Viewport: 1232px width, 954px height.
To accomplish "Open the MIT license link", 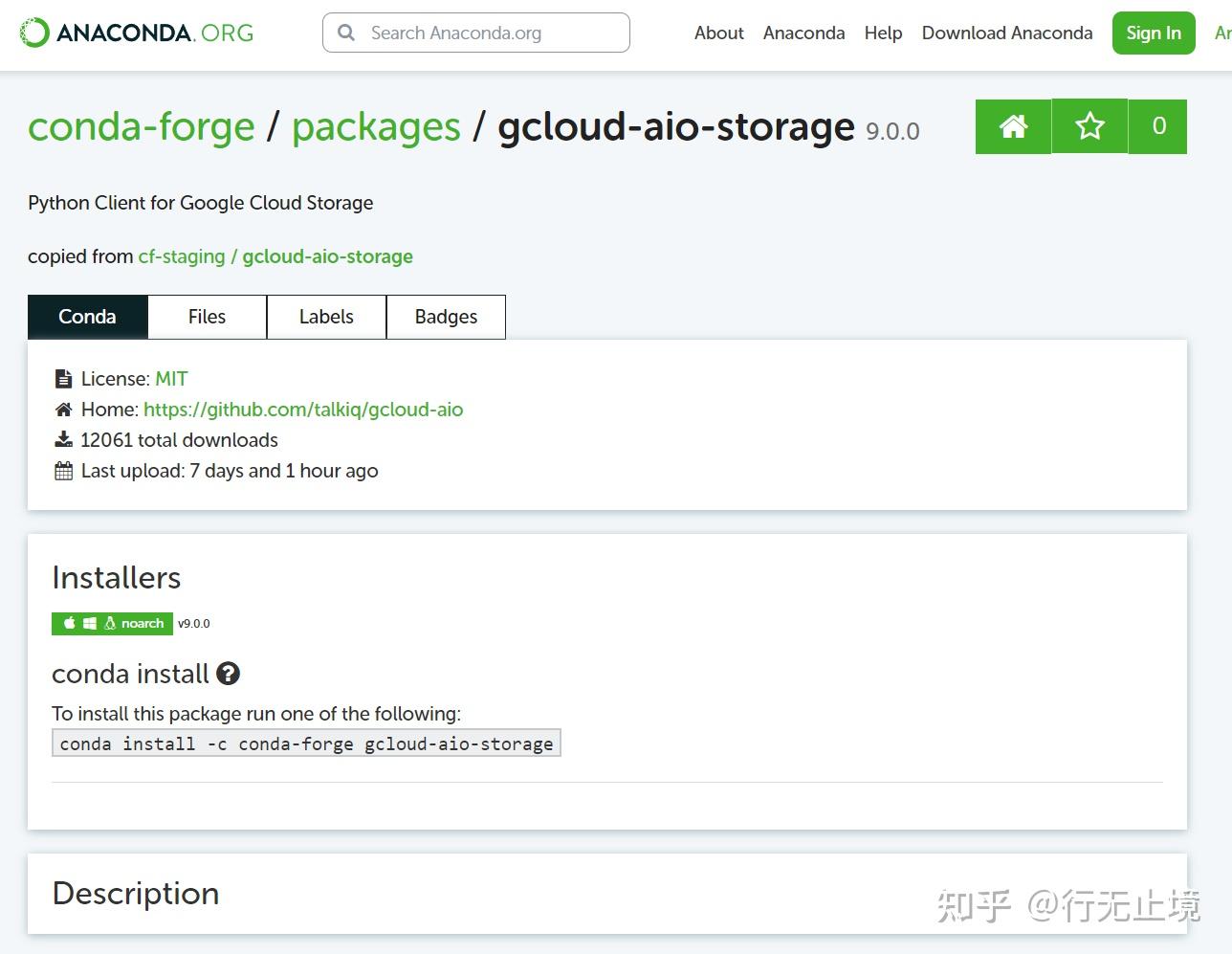I will click(171, 379).
